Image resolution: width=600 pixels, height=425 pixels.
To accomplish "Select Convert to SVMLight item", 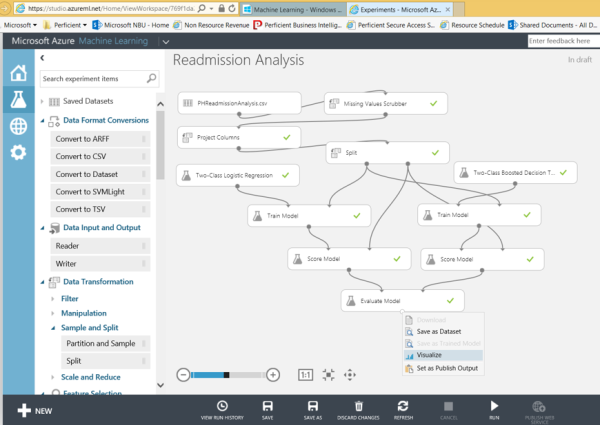I will (x=100, y=192).
